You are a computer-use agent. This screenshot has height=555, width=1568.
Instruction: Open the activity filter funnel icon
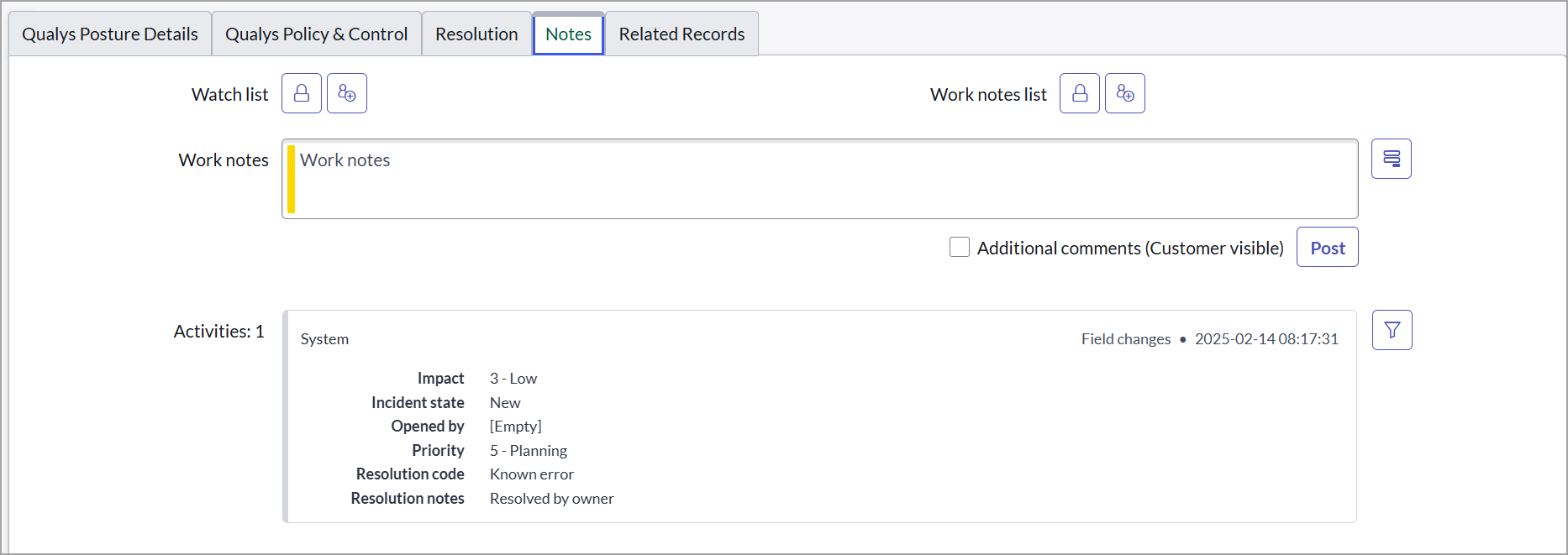click(1392, 330)
